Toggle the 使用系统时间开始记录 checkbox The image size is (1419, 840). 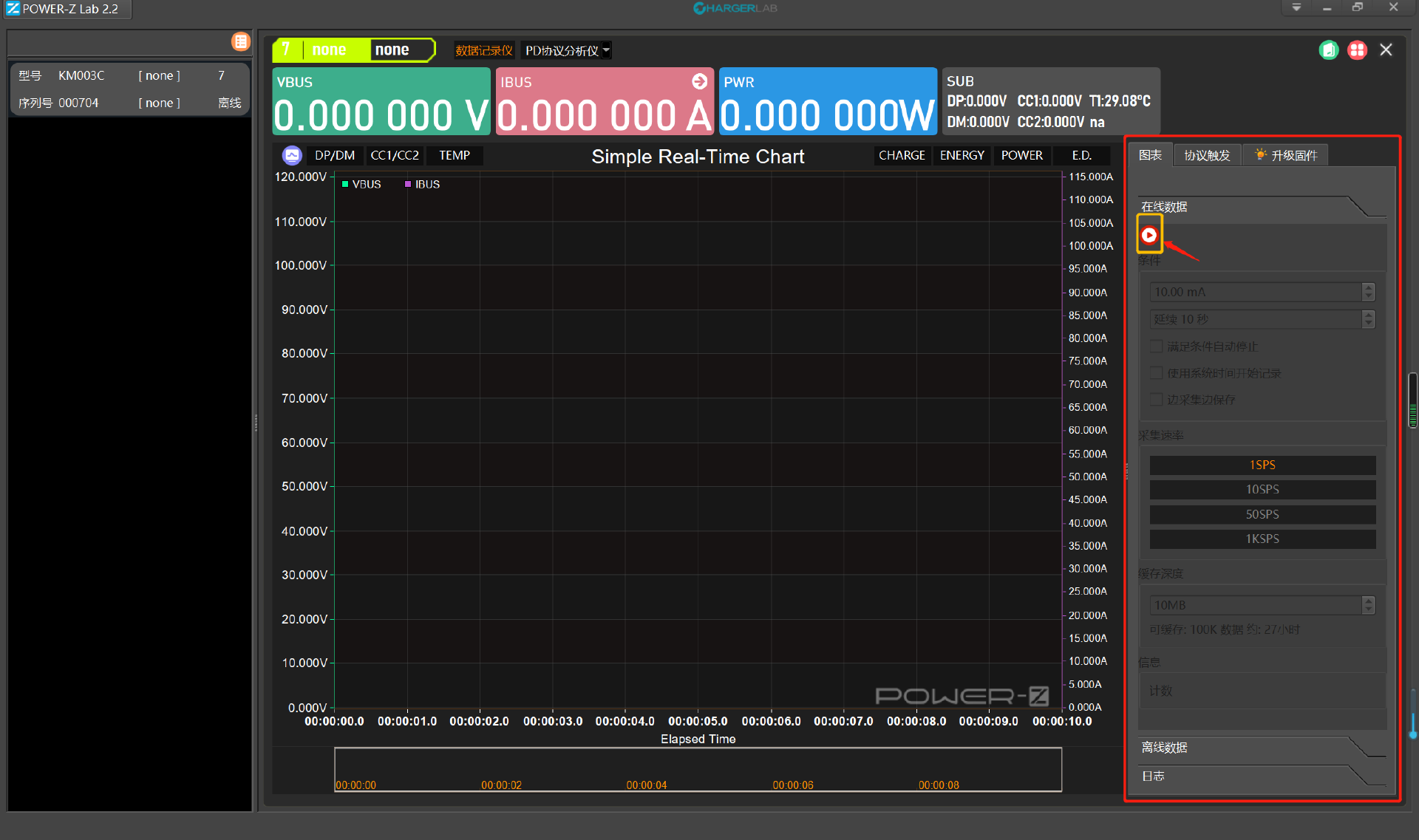click(x=1157, y=373)
